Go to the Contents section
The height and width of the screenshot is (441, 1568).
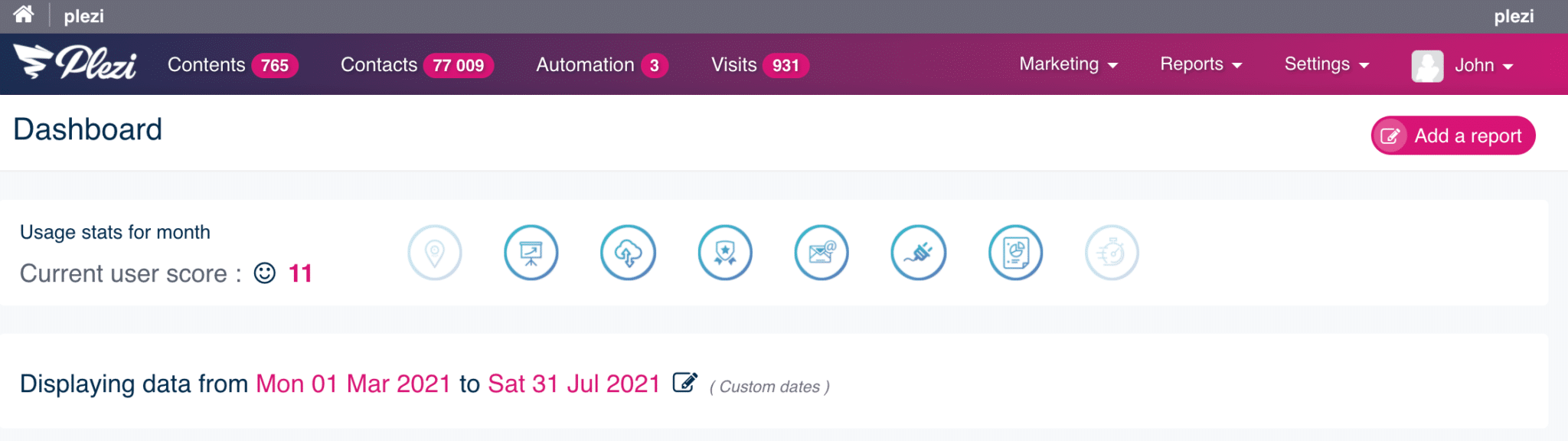coord(233,65)
